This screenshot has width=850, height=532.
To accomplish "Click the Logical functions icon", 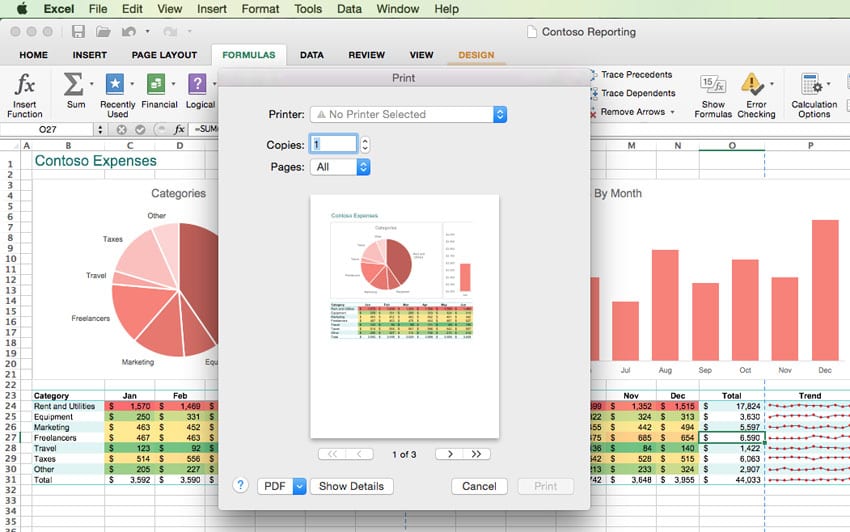I will [x=199, y=84].
